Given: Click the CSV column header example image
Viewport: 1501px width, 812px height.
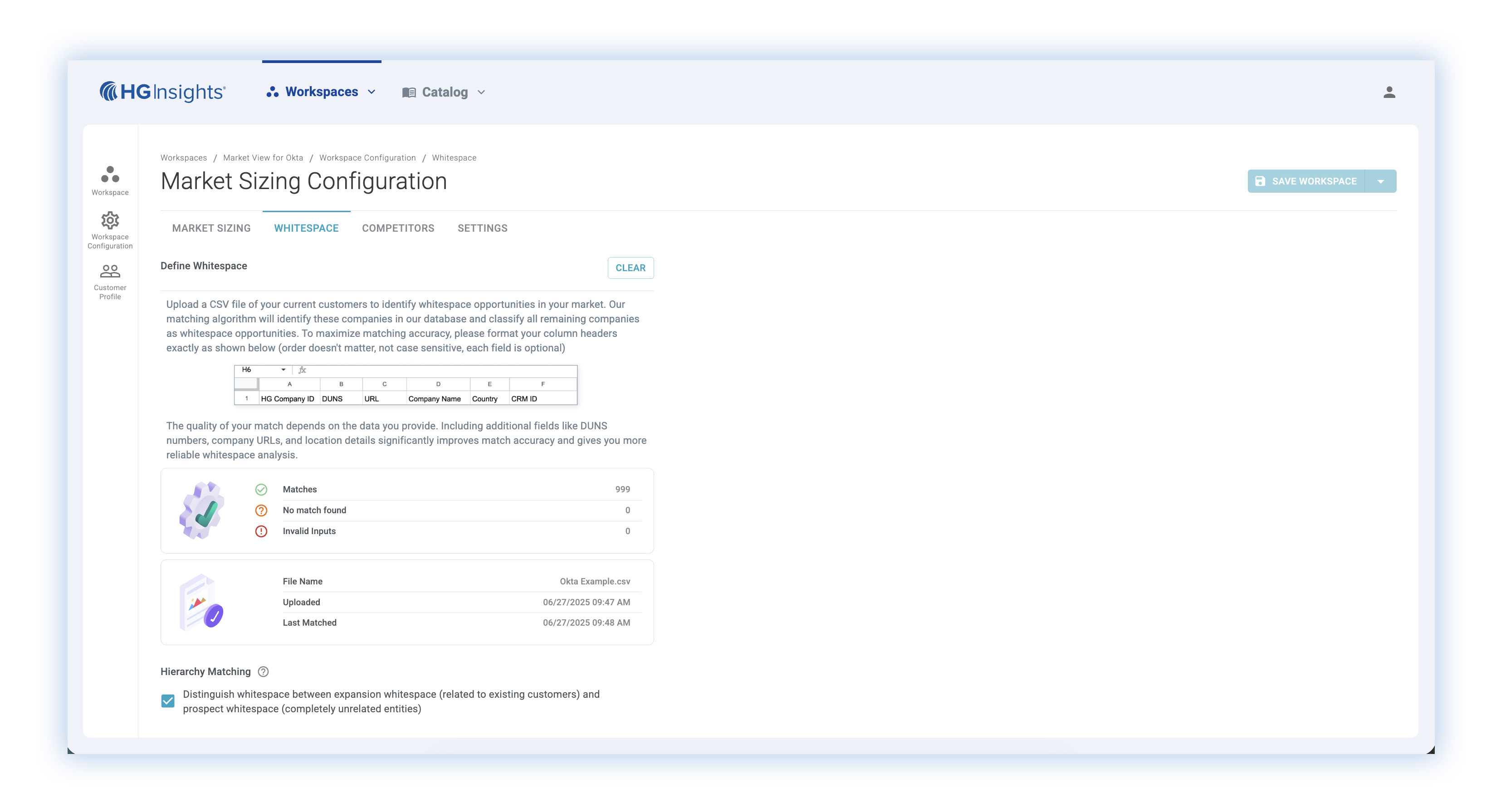Looking at the screenshot, I should pos(406,385).
